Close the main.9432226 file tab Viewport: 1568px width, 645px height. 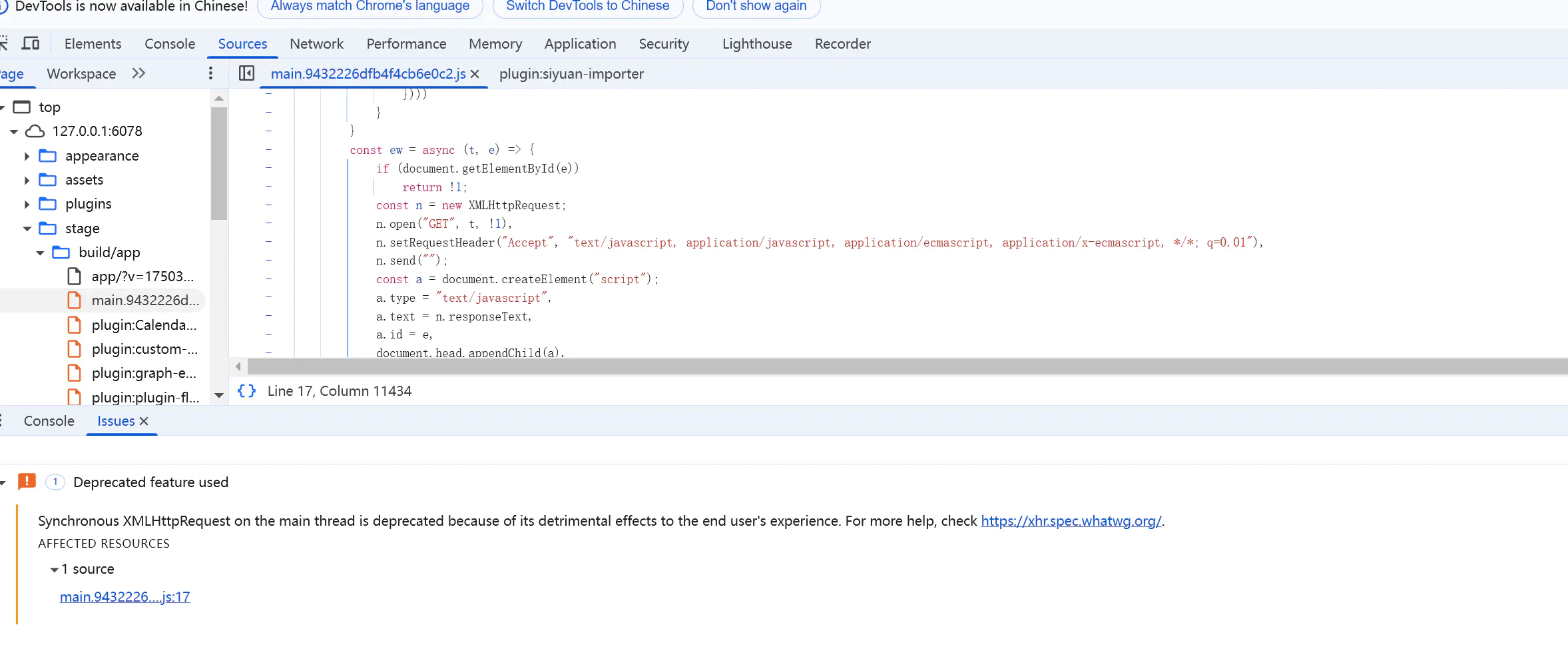475,74
